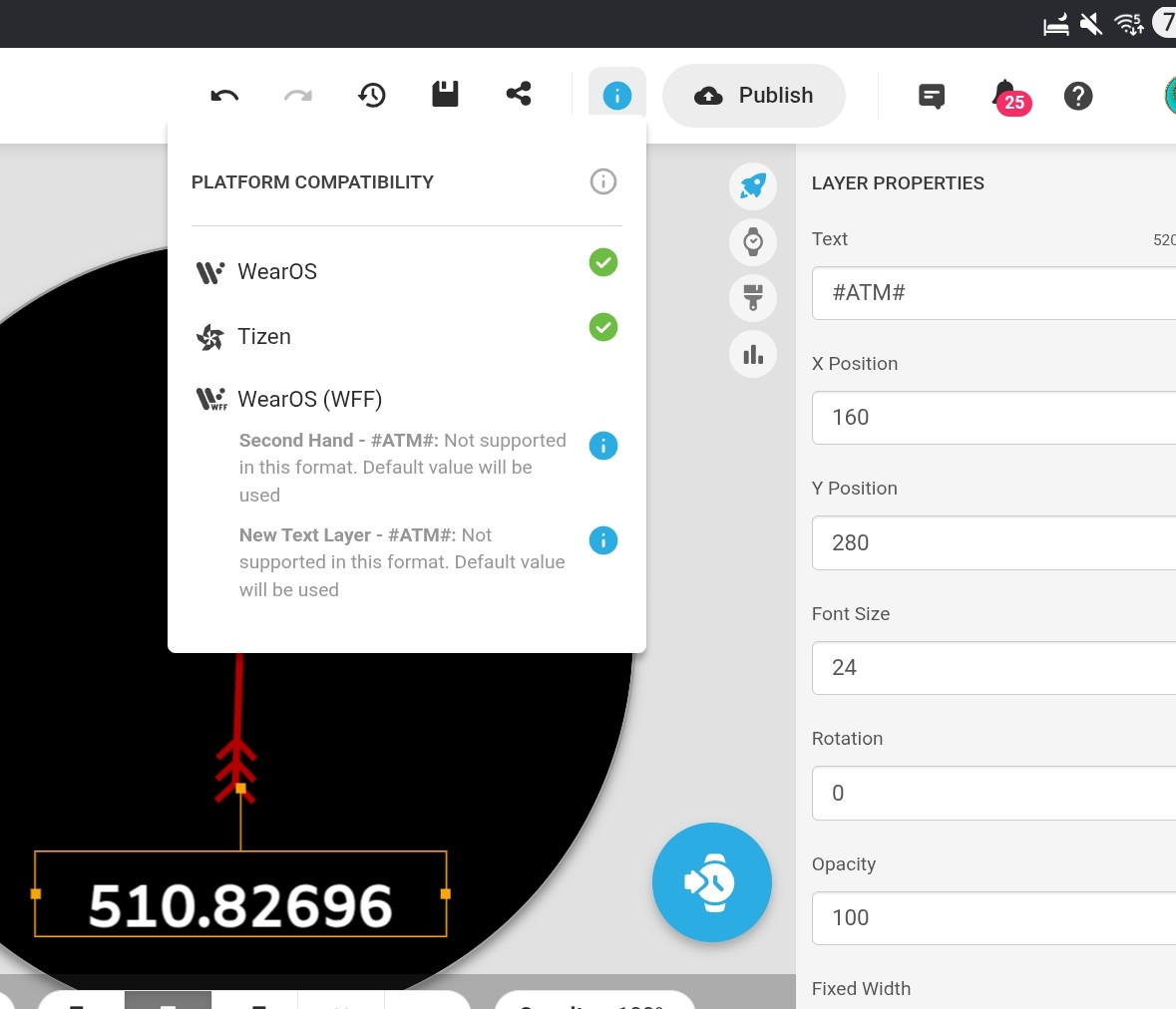
Task: Toggle the blue compatibility info button
Action: pos(616,96)
